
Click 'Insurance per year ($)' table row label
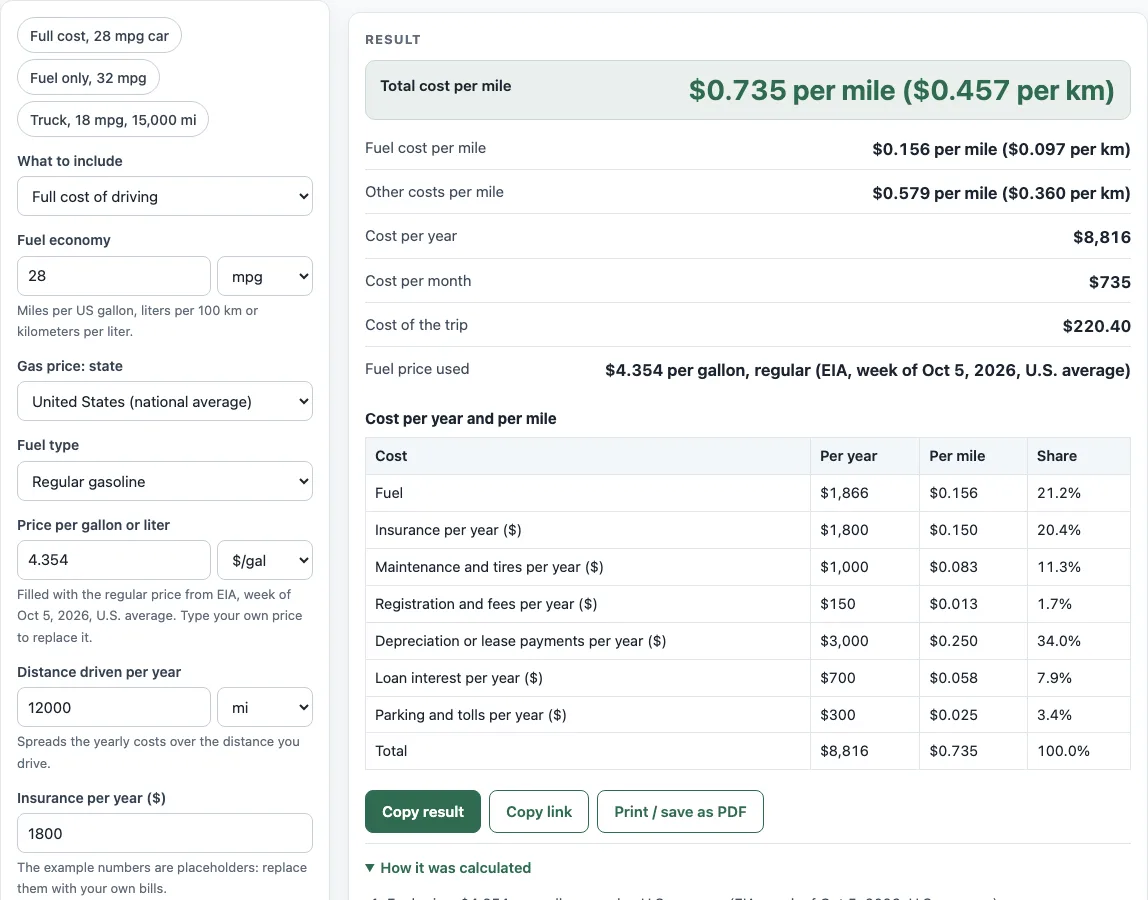pos(448,529)
